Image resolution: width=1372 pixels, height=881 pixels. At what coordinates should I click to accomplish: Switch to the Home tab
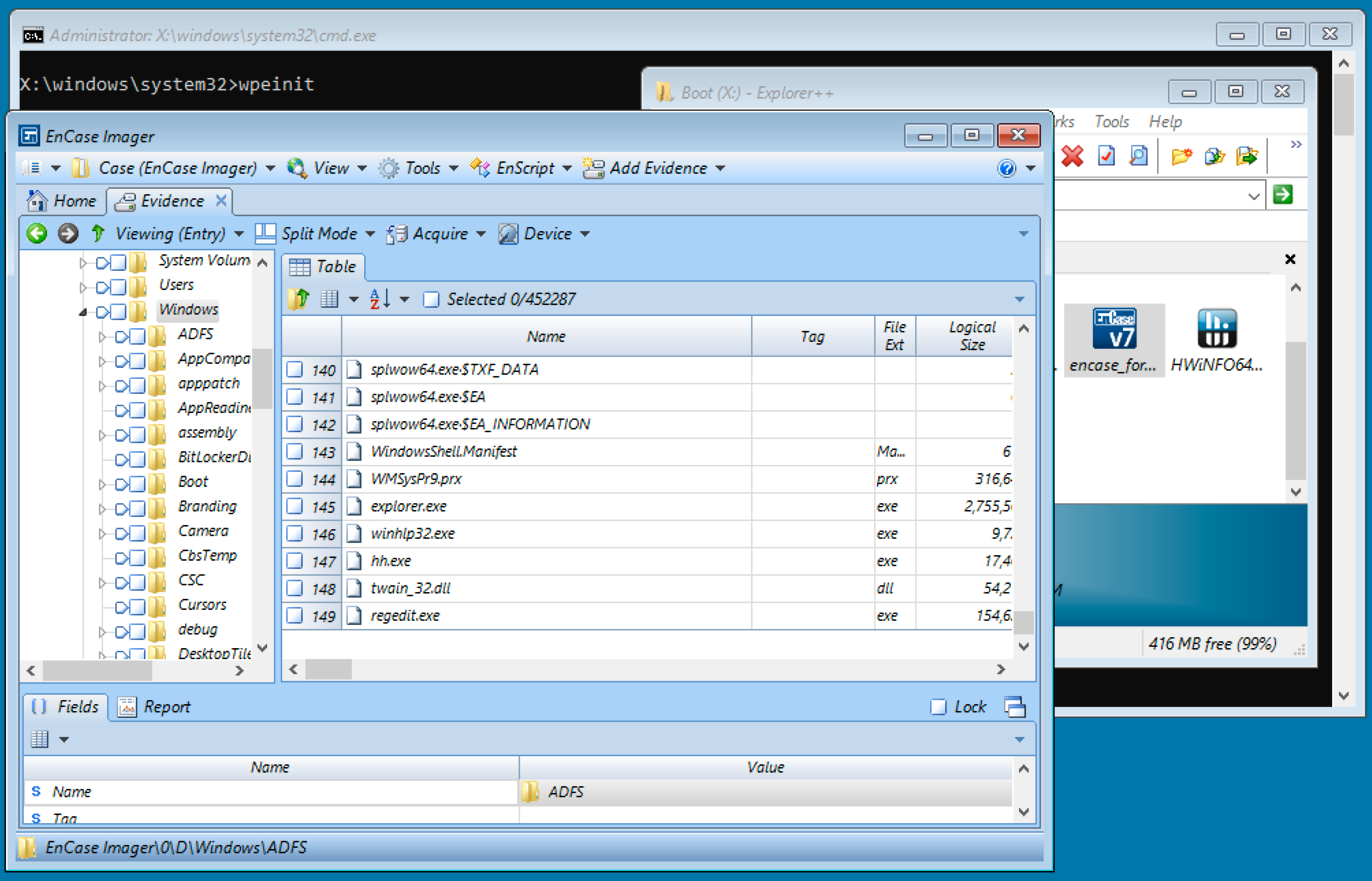(63, 201)
